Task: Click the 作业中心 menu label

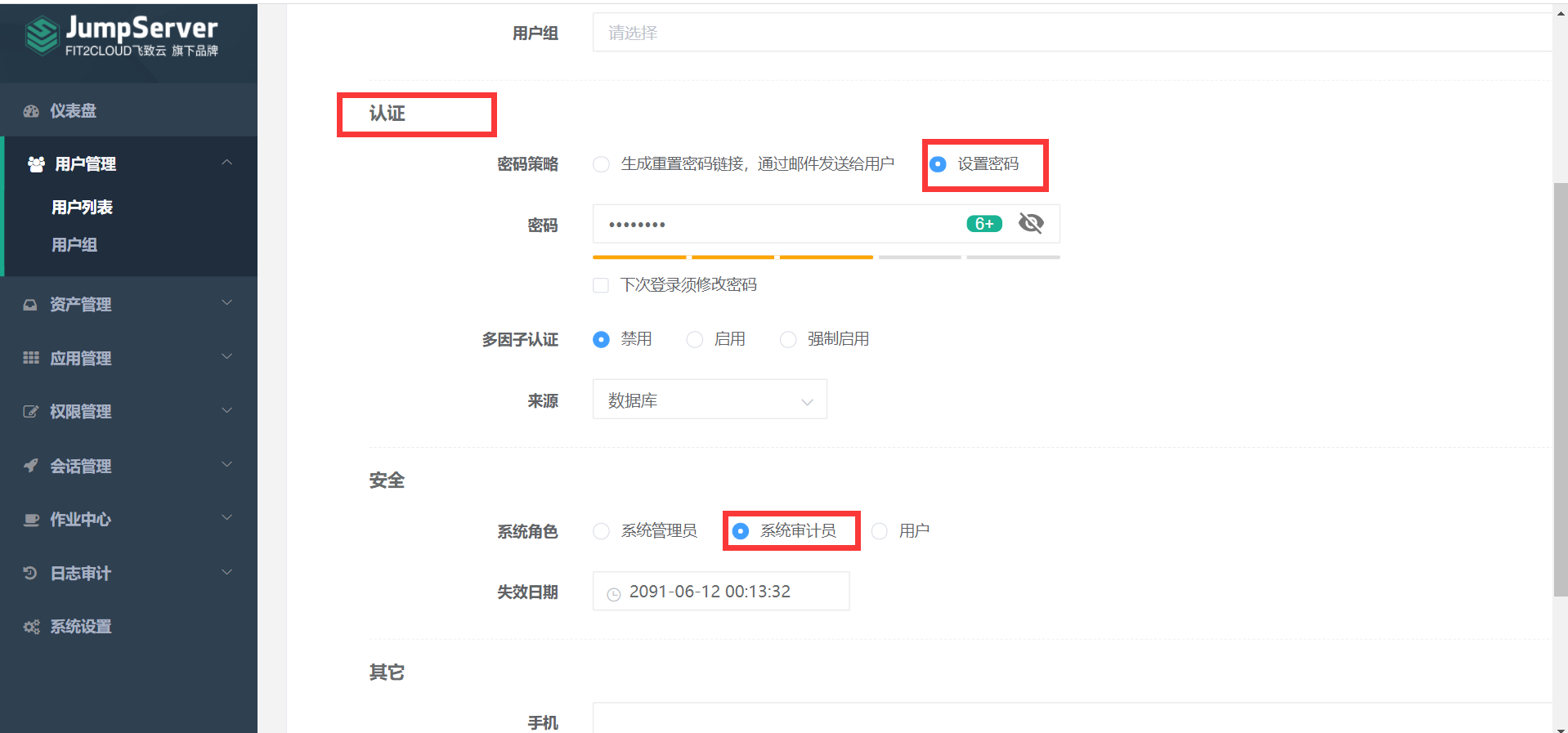Action: pyautogui.click(x=80, y=520)
